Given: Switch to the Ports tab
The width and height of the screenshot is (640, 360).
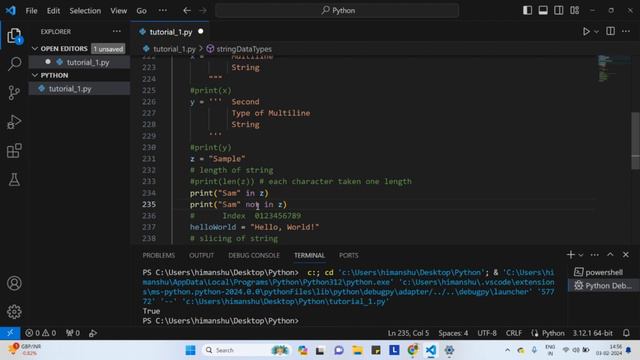Looking at the screenshot, I should (x=348, y=255).
